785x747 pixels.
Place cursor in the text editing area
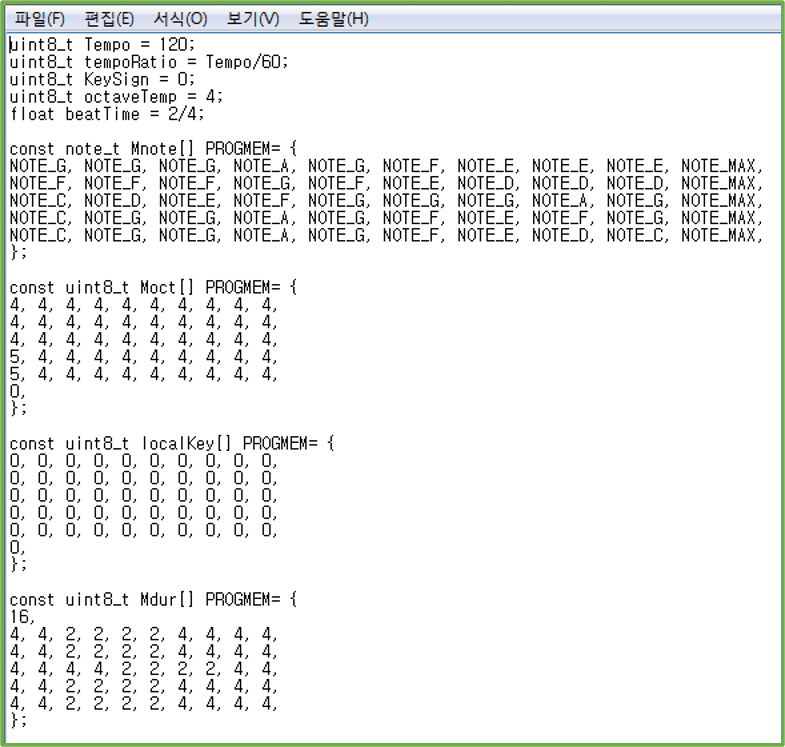click(x=392, y=389)
